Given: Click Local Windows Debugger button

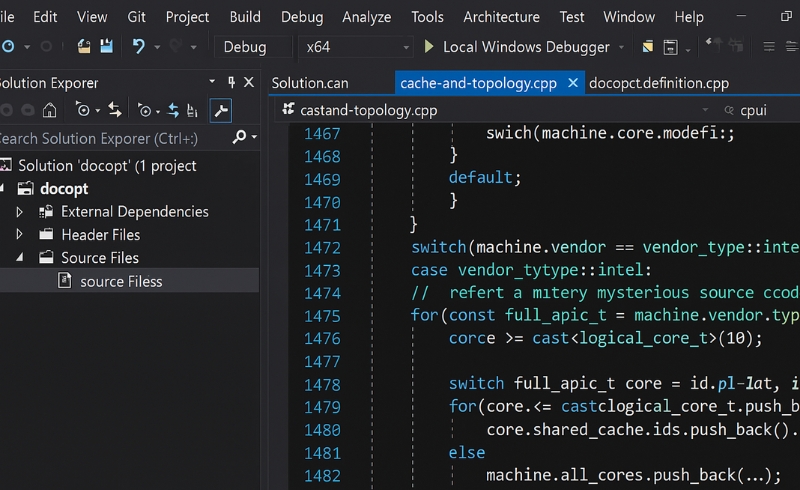Looking at the screenshot, I should [526, 47].
